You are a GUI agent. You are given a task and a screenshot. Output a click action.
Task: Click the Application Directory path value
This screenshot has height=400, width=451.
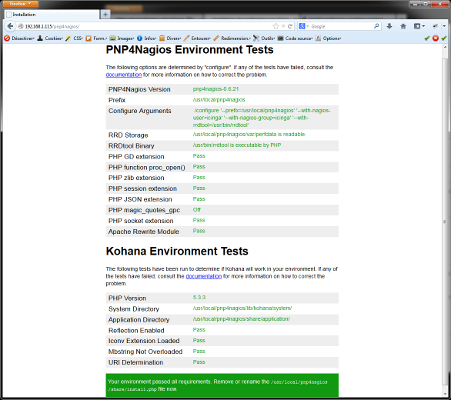click(x=241, y=319)
